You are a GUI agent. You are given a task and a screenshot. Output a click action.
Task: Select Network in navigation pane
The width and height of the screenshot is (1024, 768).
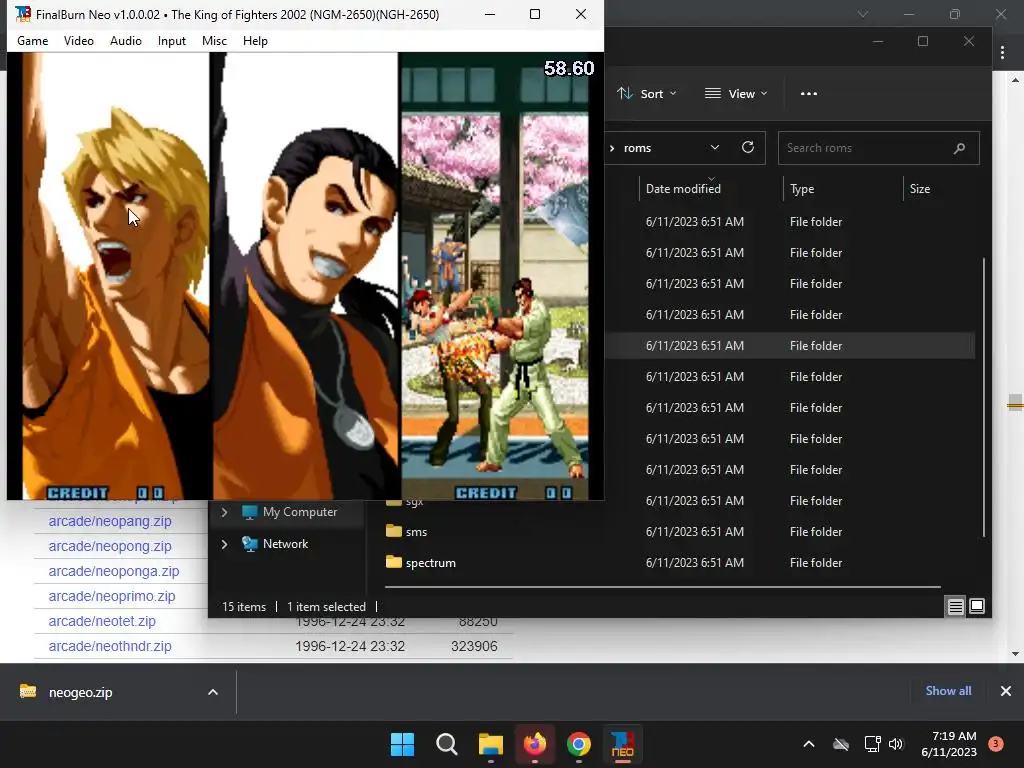285,543
